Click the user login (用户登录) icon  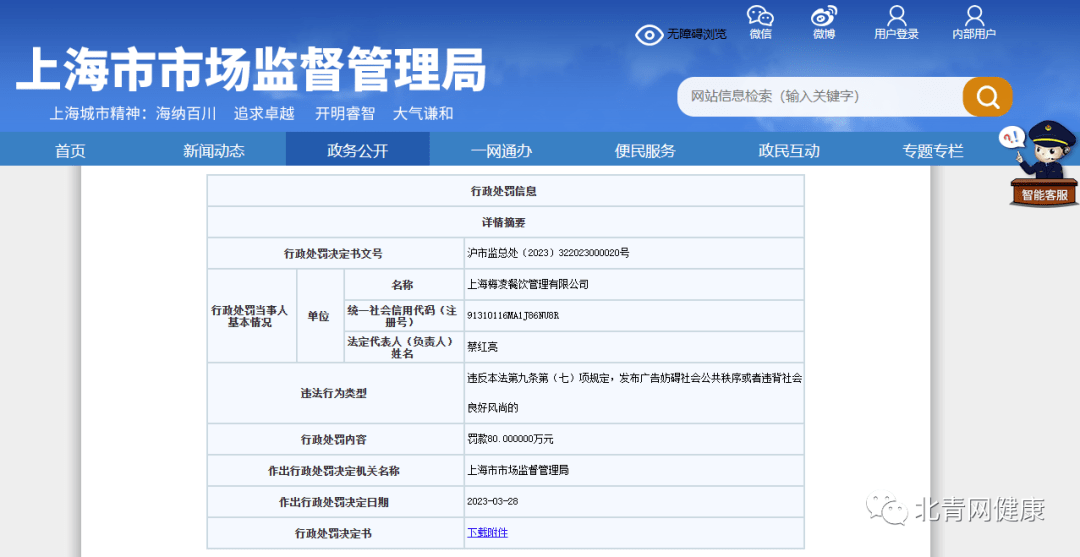[x=896, y=16]
